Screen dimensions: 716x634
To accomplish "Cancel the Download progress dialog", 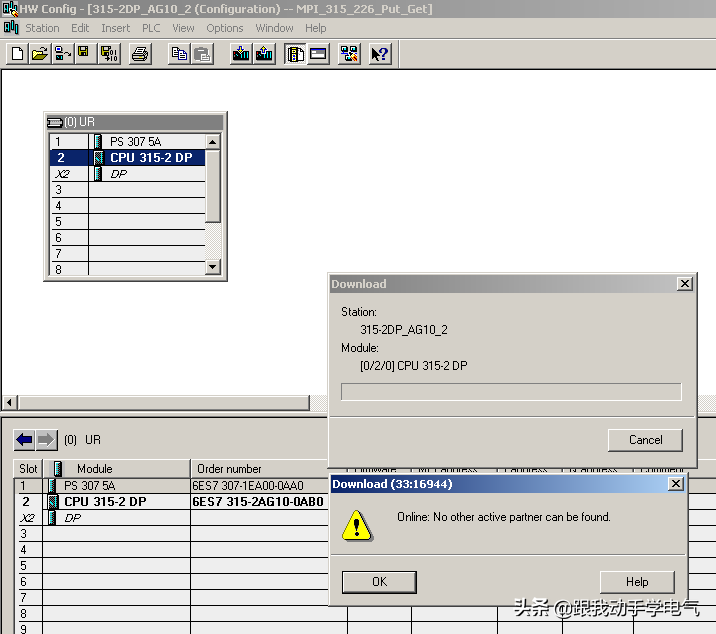I will 645,440.
